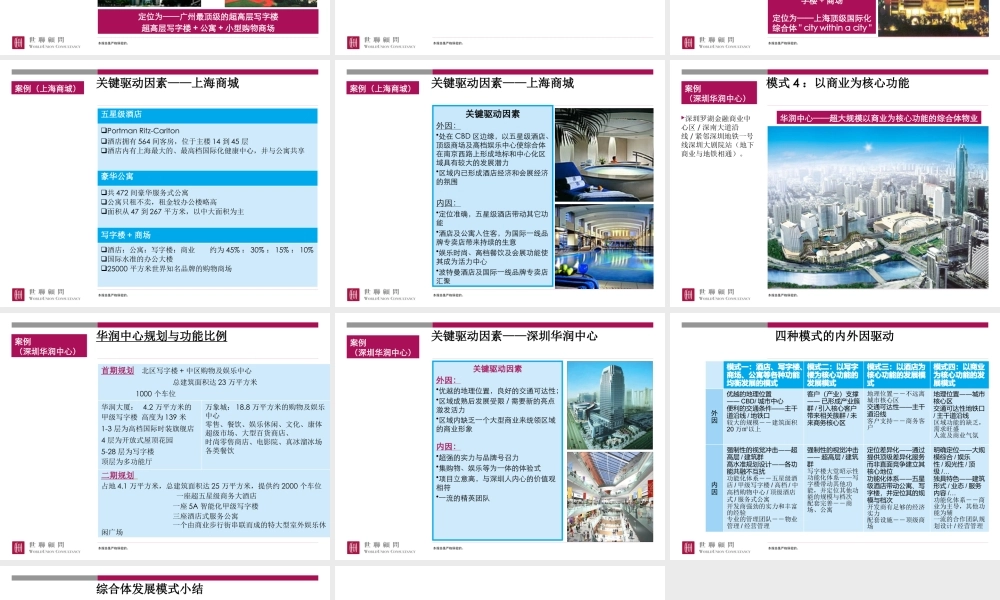Viewport: 1000px width, 600px height.
Task: Click the Shenzhen skyline aerial image
Action: tap(878, 207)
